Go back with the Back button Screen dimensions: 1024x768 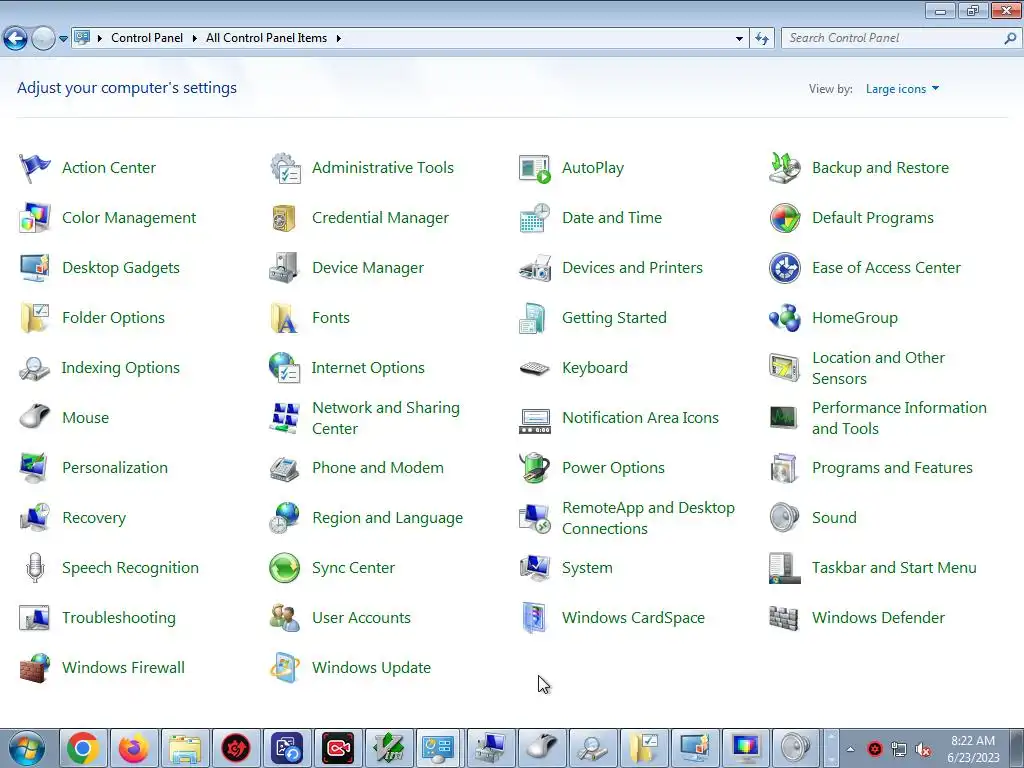tap(16, 39)
